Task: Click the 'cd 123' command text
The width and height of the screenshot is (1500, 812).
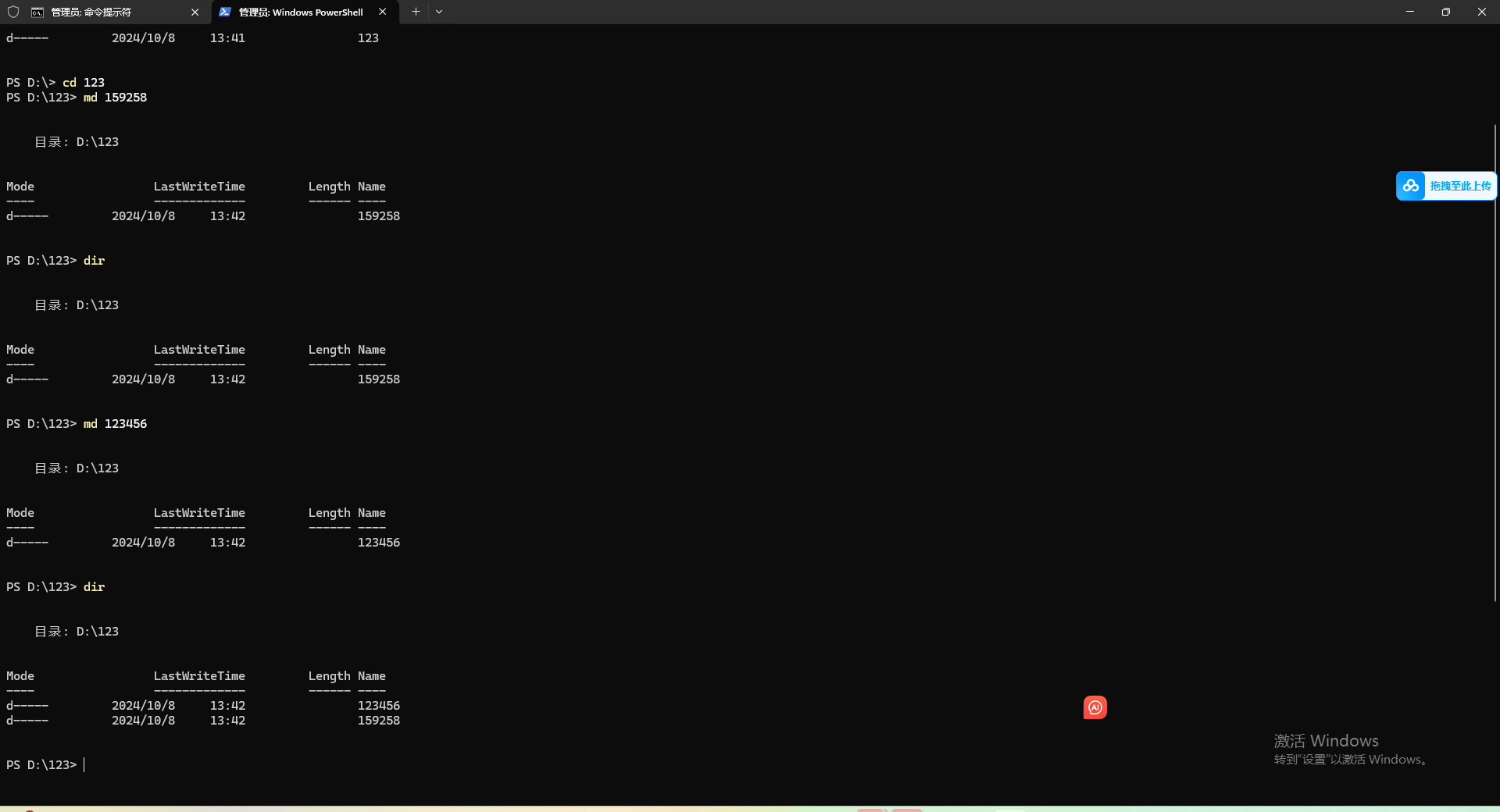Action: [84, 83]
